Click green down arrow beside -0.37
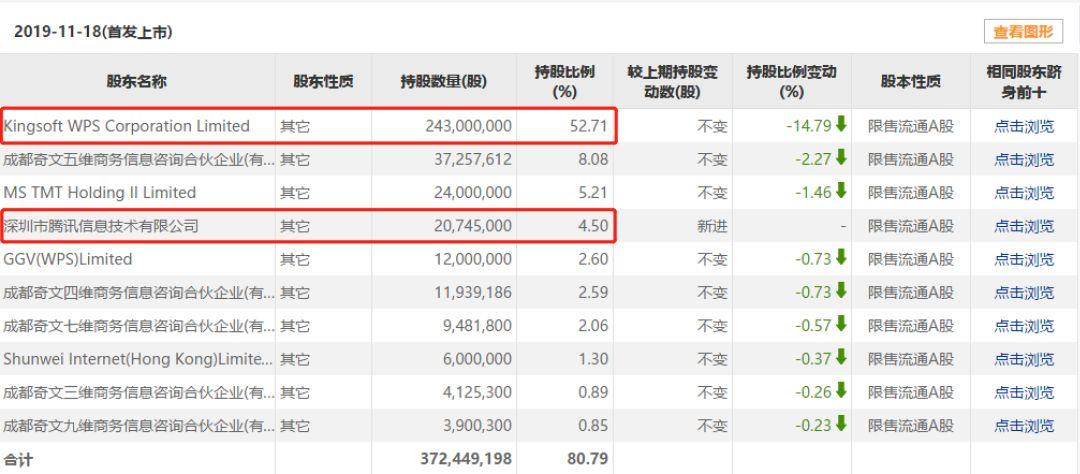 tap(841, 359)
